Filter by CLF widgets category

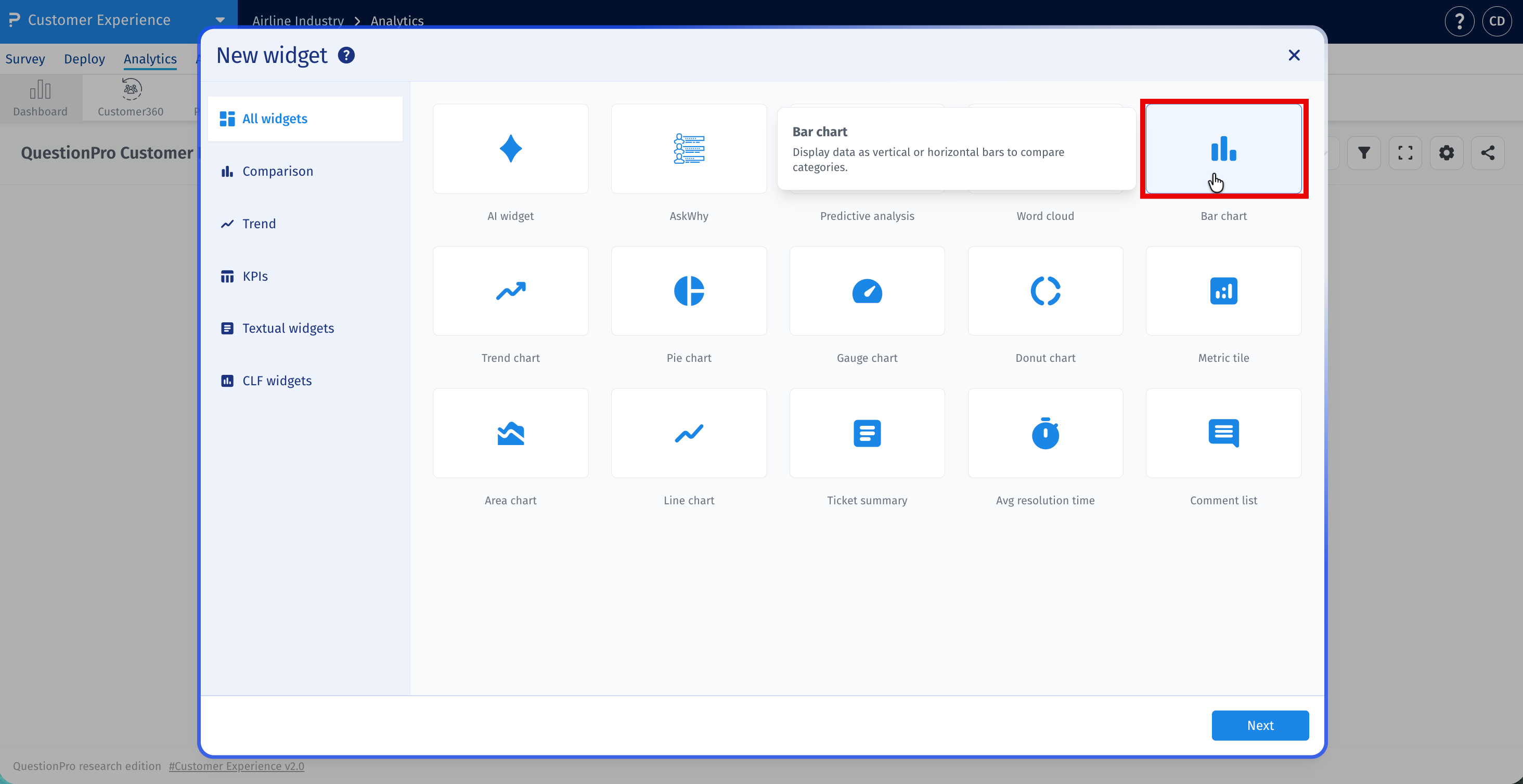point(305,381)
